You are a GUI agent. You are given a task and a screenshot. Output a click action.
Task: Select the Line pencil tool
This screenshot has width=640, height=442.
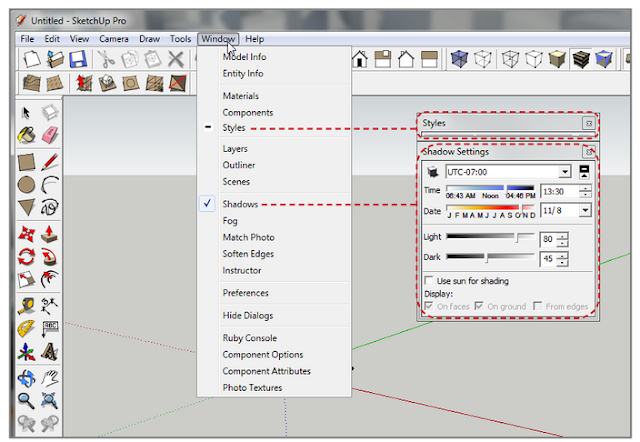[49, 162]
